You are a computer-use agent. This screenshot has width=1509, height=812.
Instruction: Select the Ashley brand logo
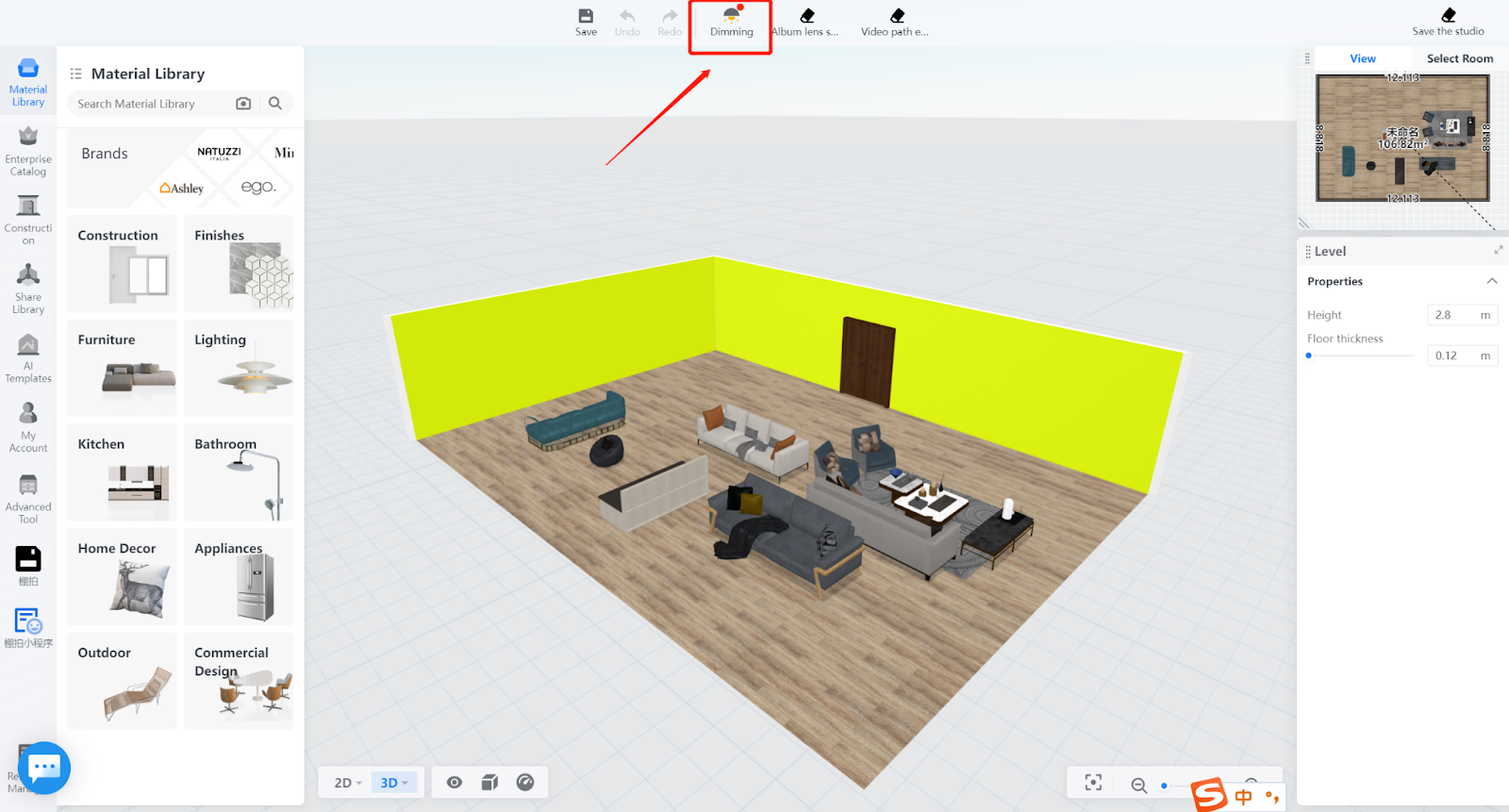182,188
